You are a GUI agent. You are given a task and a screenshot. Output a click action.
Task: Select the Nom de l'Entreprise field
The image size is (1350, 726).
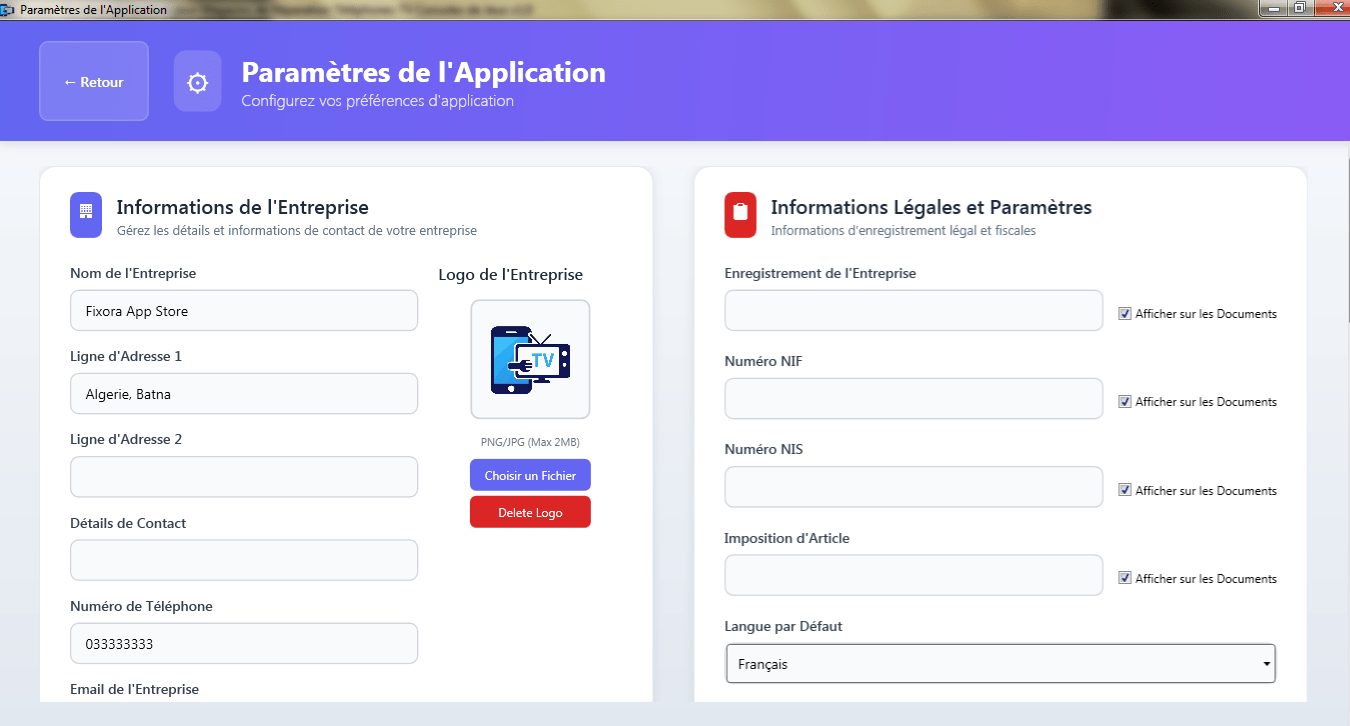[x=244, y=310]
